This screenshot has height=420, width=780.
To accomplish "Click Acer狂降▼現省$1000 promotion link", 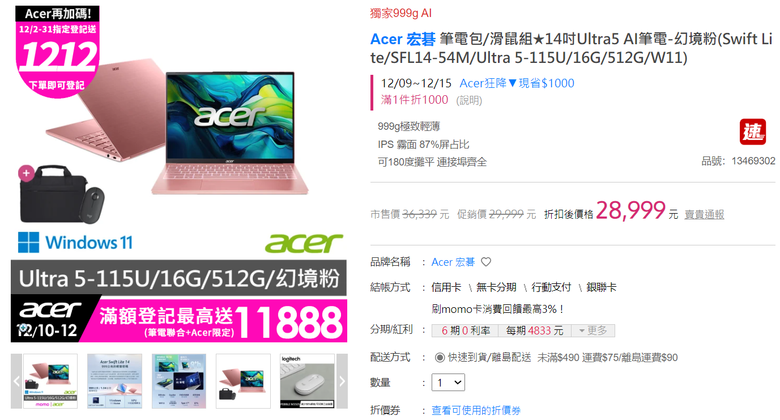I will tap(517, 83).
